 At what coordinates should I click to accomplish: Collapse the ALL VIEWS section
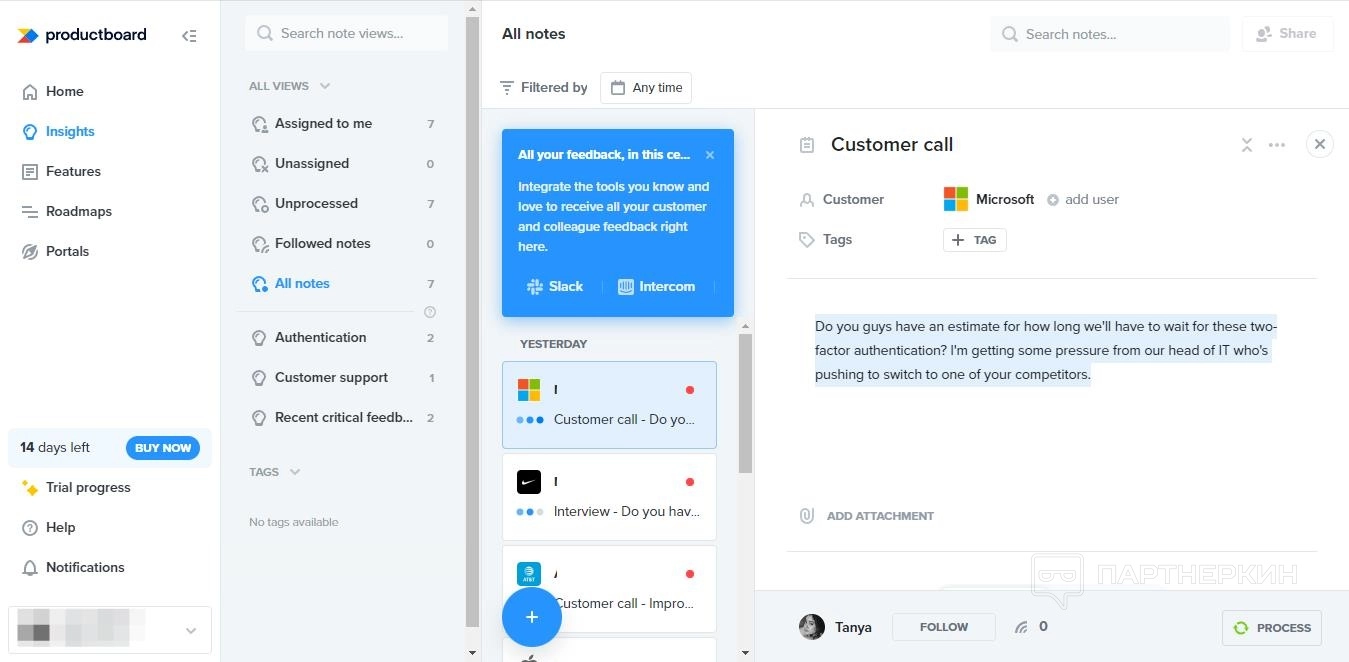[x=289, y=86]
